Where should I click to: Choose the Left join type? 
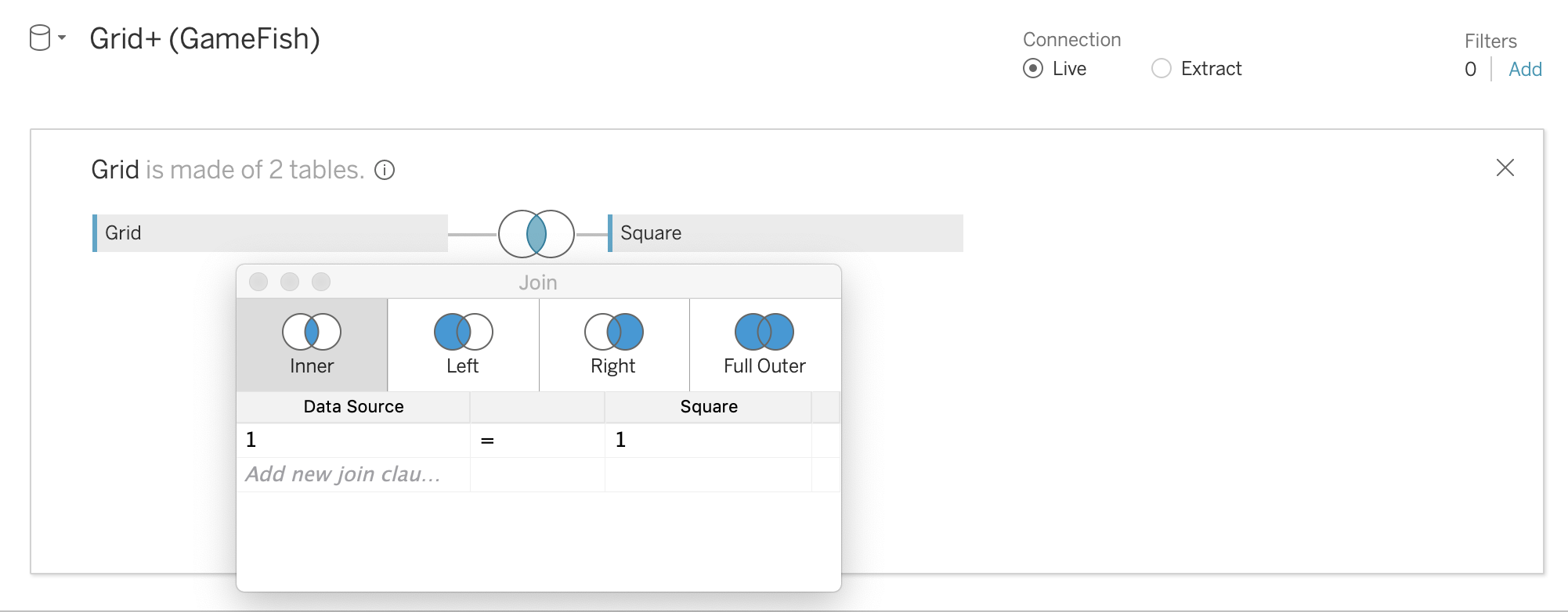pos(463,345)
